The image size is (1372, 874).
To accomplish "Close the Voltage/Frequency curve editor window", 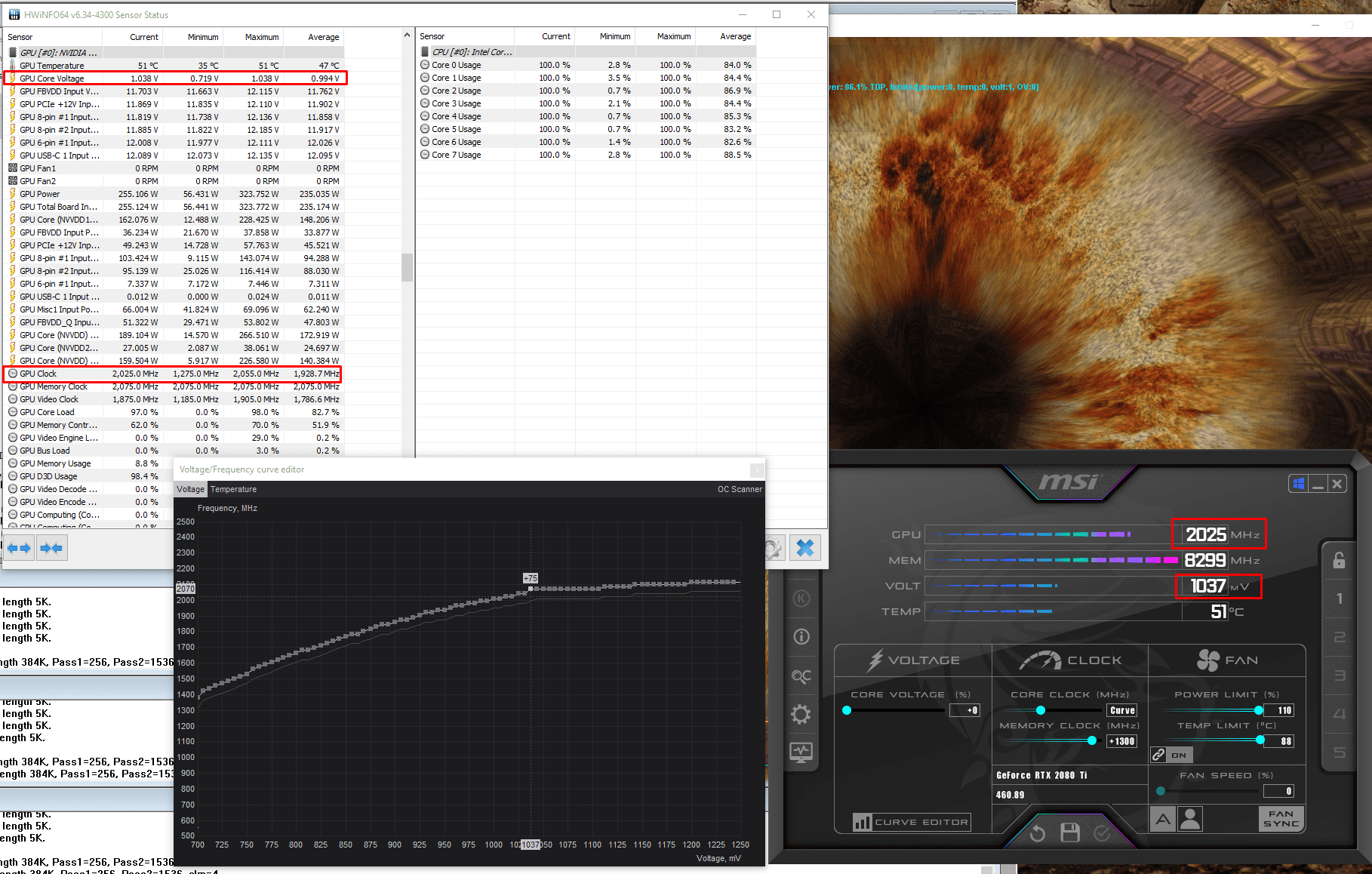I will (757, 469).
